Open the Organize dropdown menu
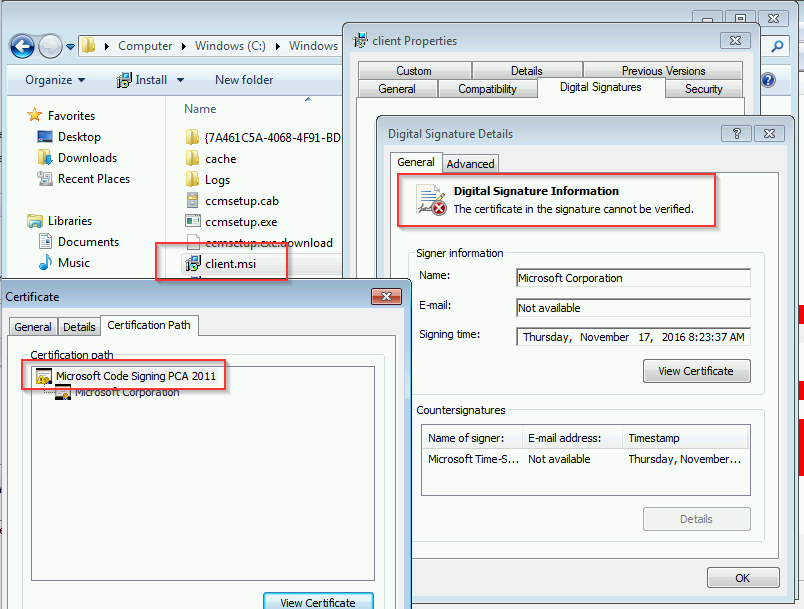This screenshot has width=804, height=609. pos(55,80)
